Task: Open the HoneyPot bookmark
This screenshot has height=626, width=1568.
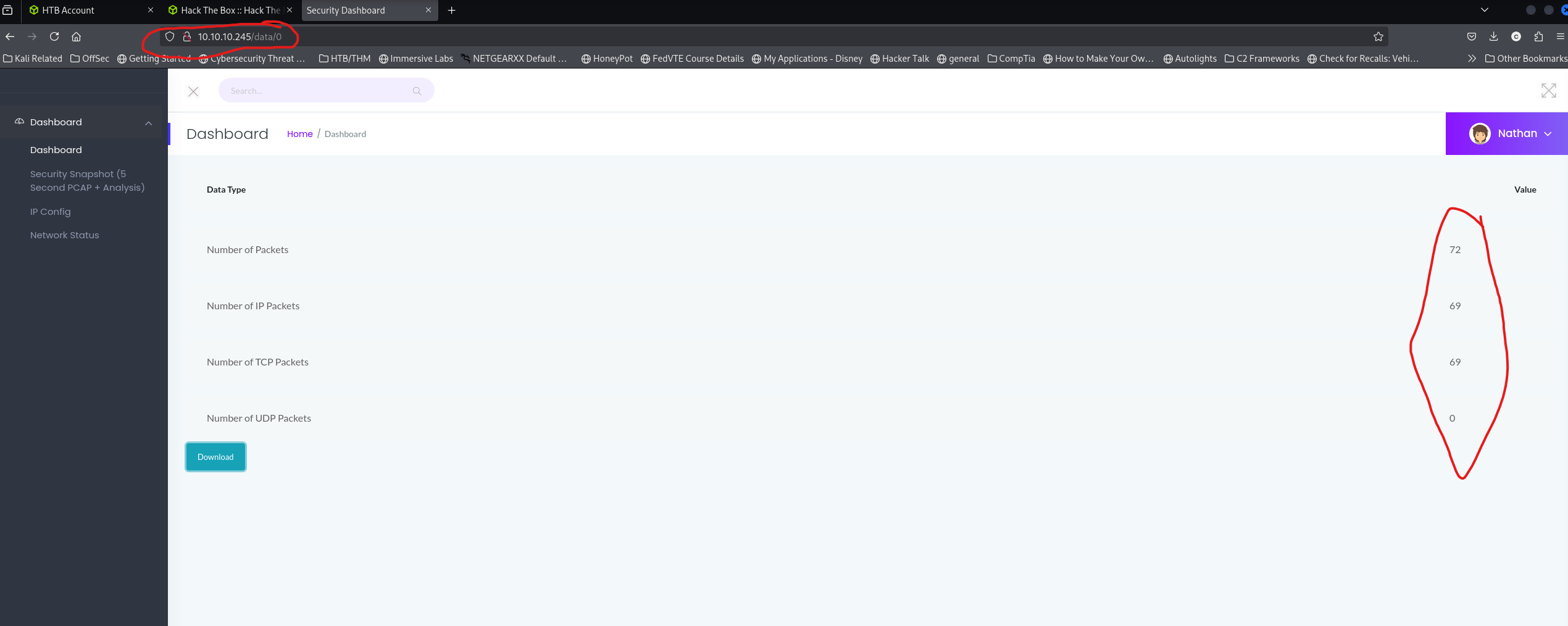Action: point(607,59)
